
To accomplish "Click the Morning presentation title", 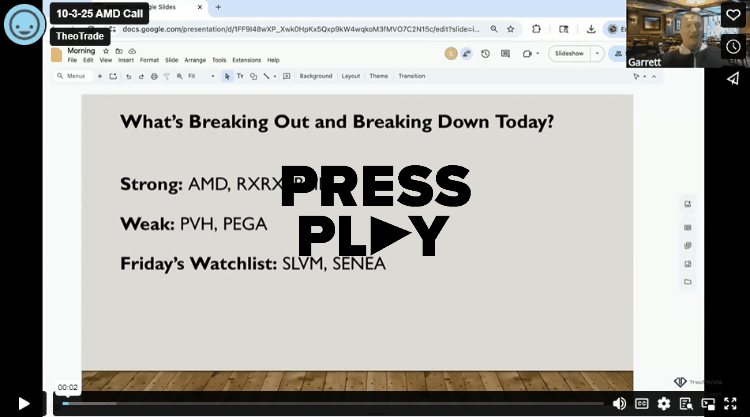I will pos(81,51).
